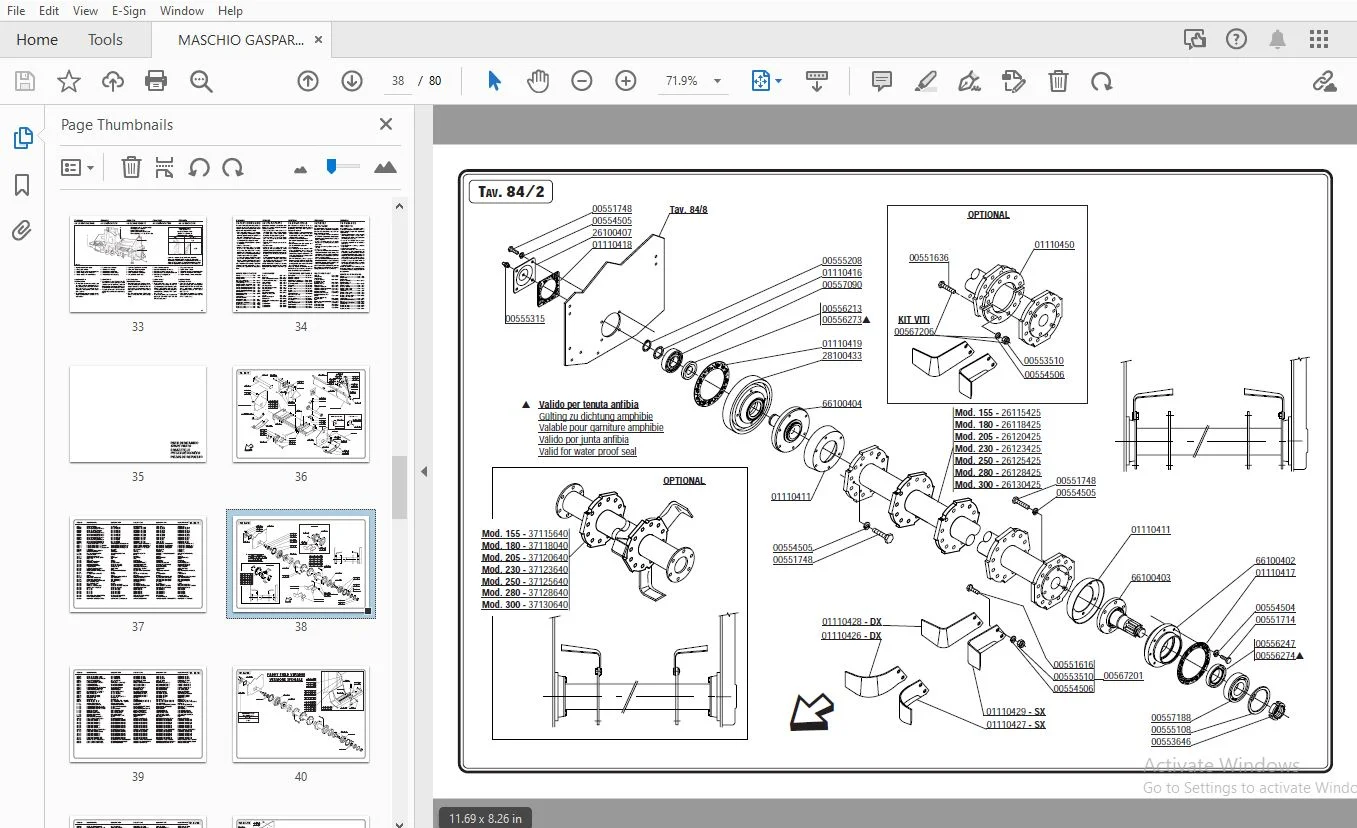Image resolution: width=1357 pixels, height=828 pixels.
Task: Select page 40 thumbnail
Action: [301, 714]
